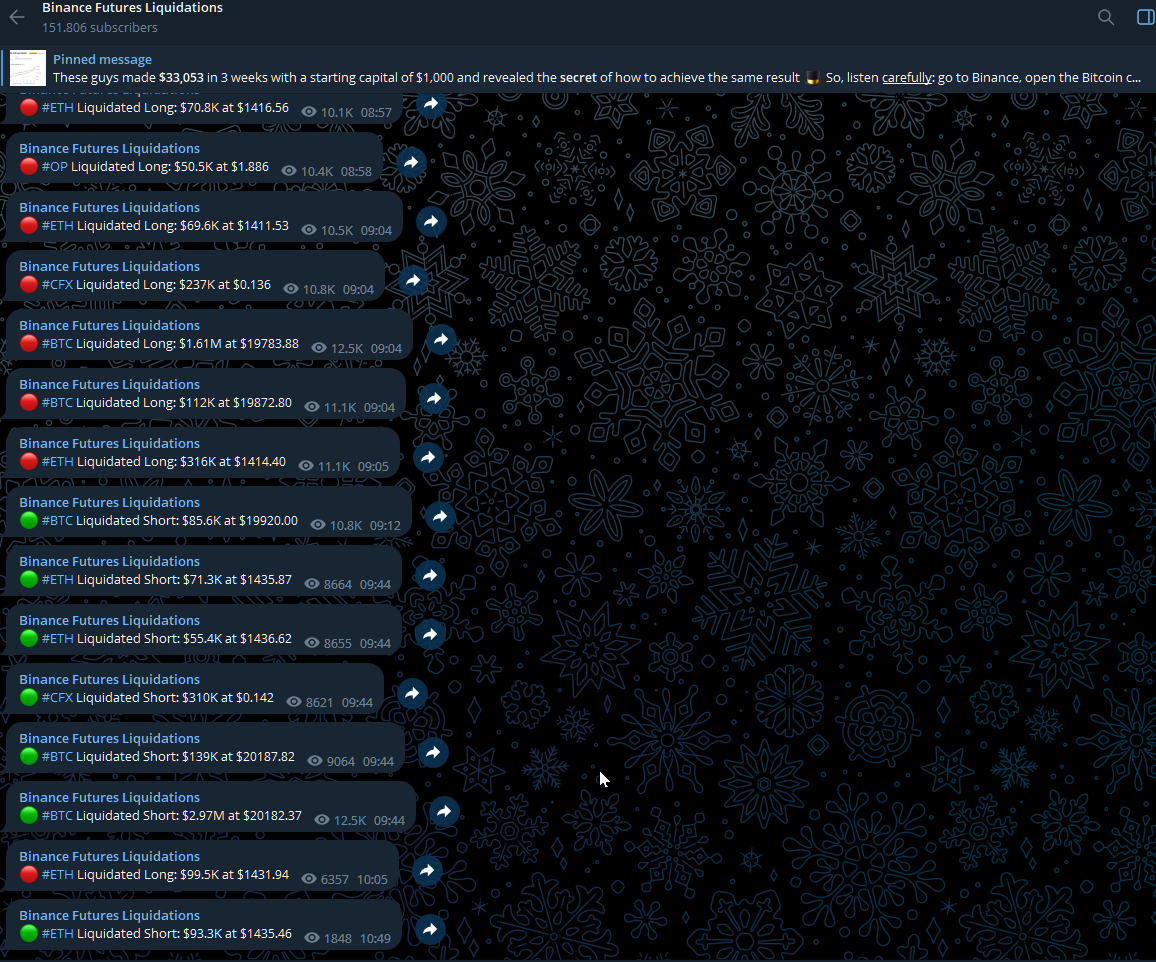Jump to the pinned message text
Screen dimensions: 1156x962
(x=596, y=77)
